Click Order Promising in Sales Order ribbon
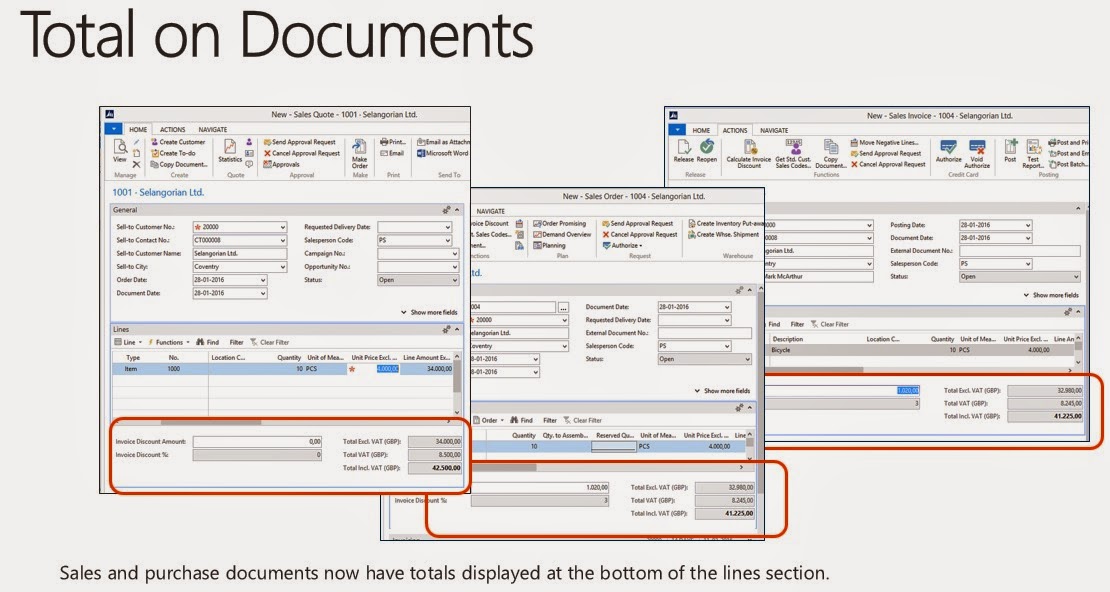This screenshot has width=1110, height=592. (x=559, y=223)
